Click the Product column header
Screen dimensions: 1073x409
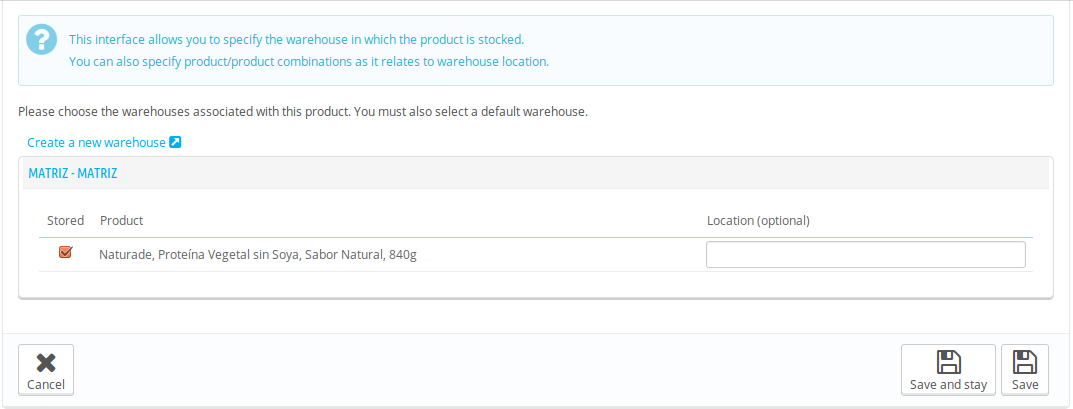[x=121, y=220]
